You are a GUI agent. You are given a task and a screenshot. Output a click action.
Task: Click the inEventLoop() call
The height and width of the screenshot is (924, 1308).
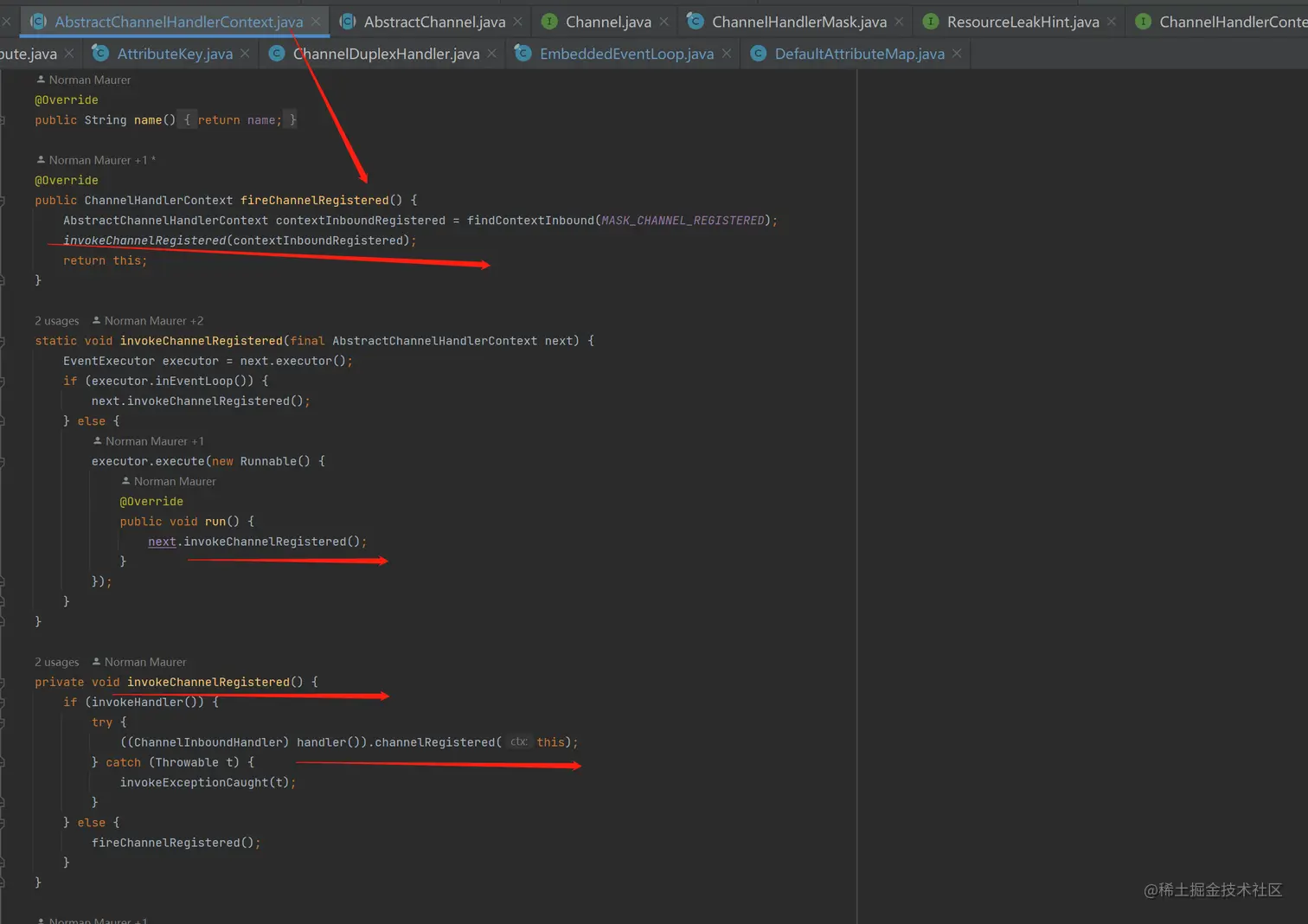[204, 381]
